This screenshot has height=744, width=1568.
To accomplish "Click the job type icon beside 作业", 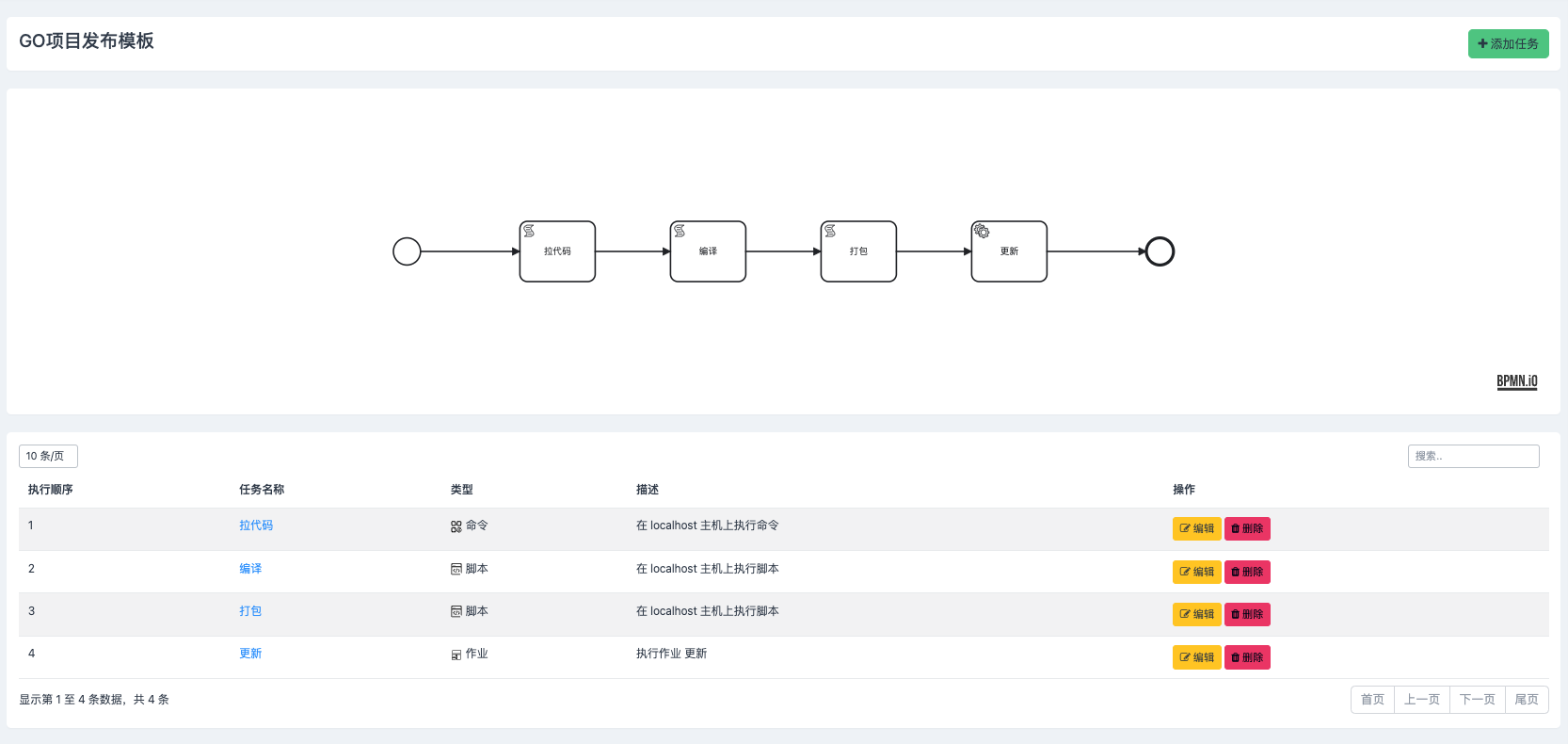I will pos(456,655).
